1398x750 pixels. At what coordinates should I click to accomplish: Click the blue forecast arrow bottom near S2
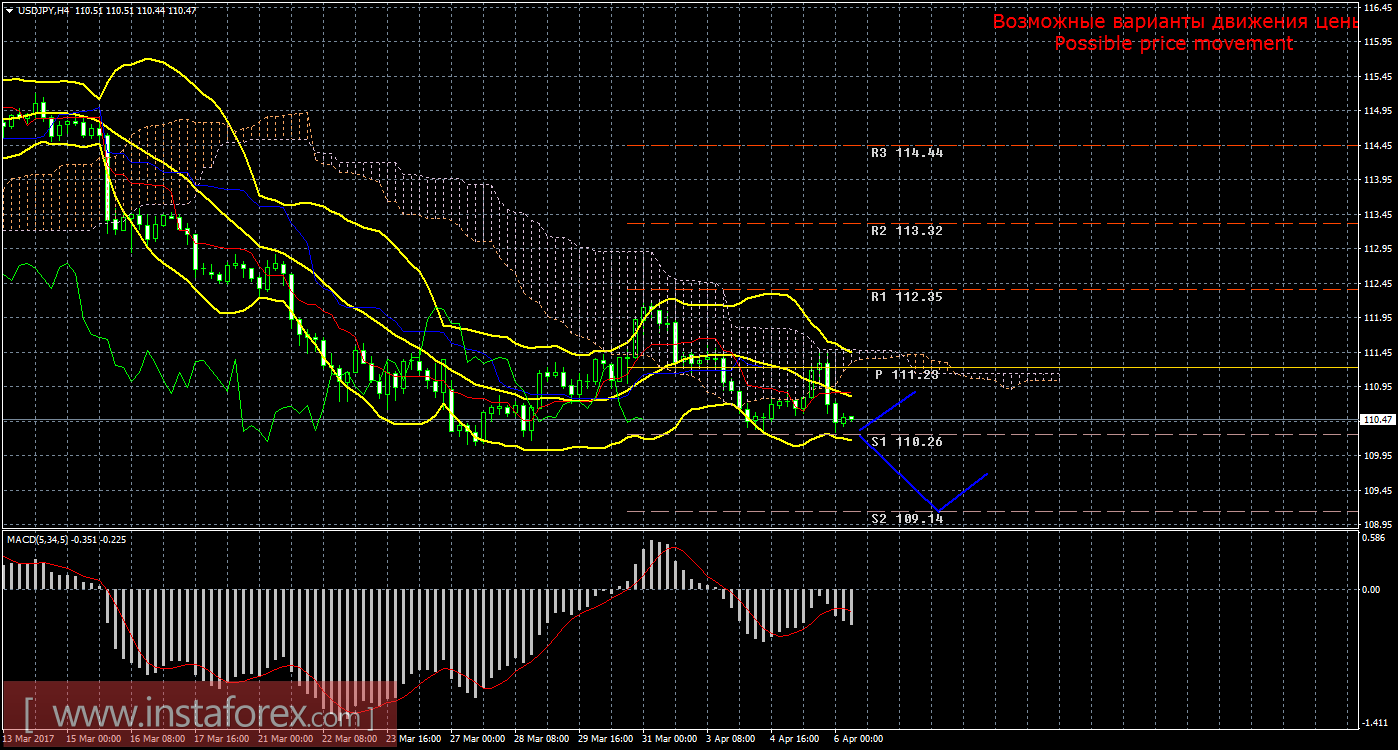[934, 510]
